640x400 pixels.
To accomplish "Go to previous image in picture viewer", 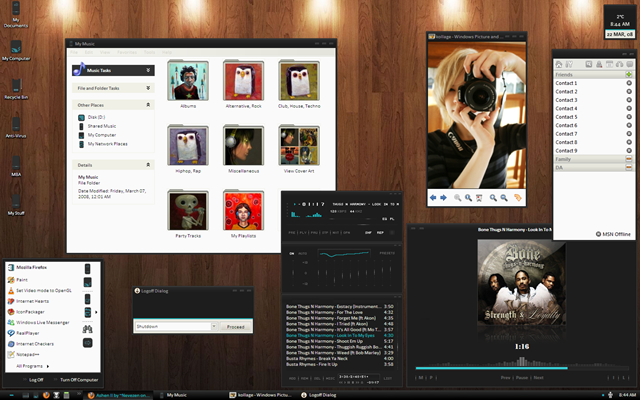I will click(x=433, y=198).
